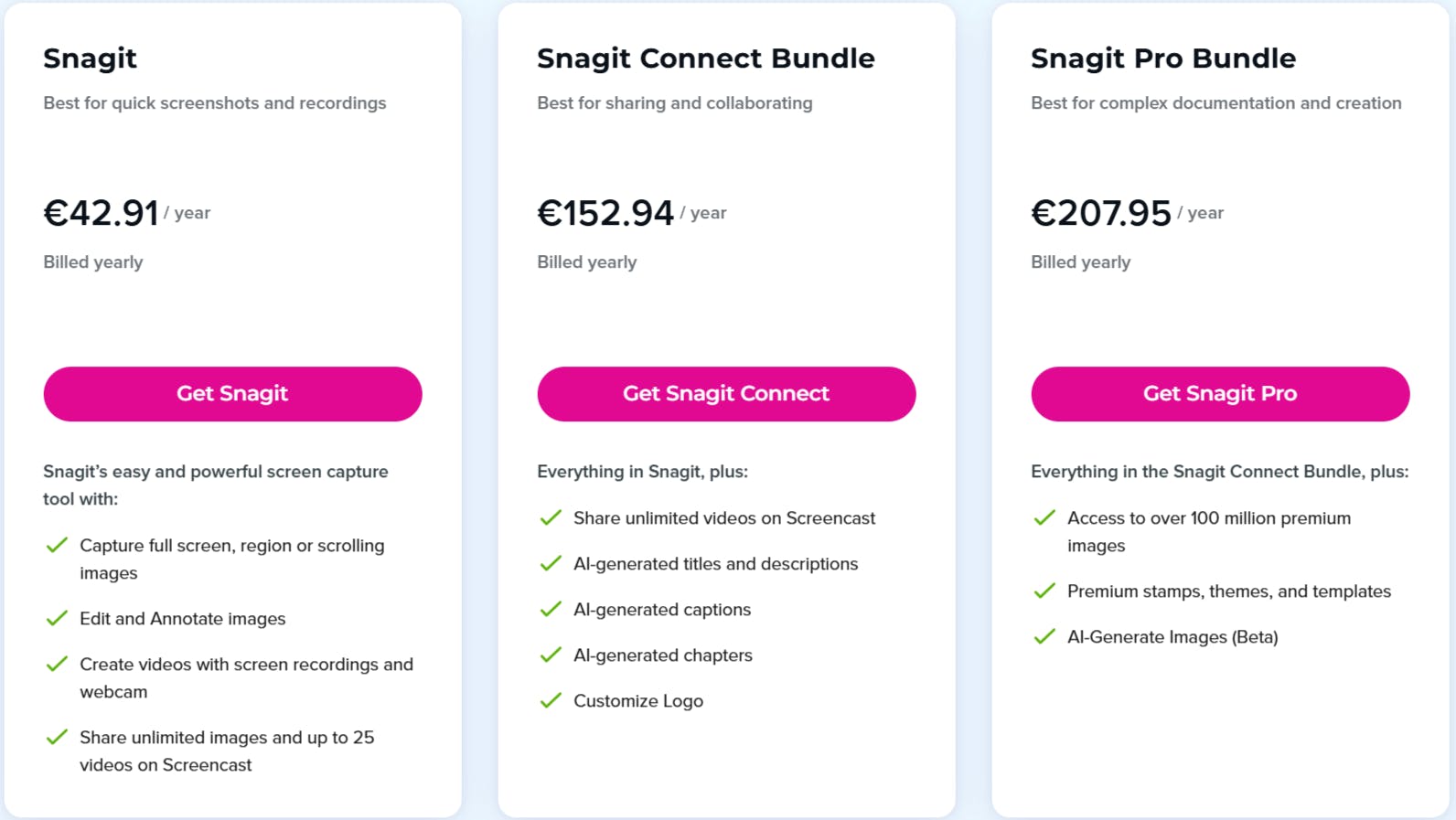Click checkmark beside 'Share unlimited videos on Screencast'

click(x=551, y=517)
